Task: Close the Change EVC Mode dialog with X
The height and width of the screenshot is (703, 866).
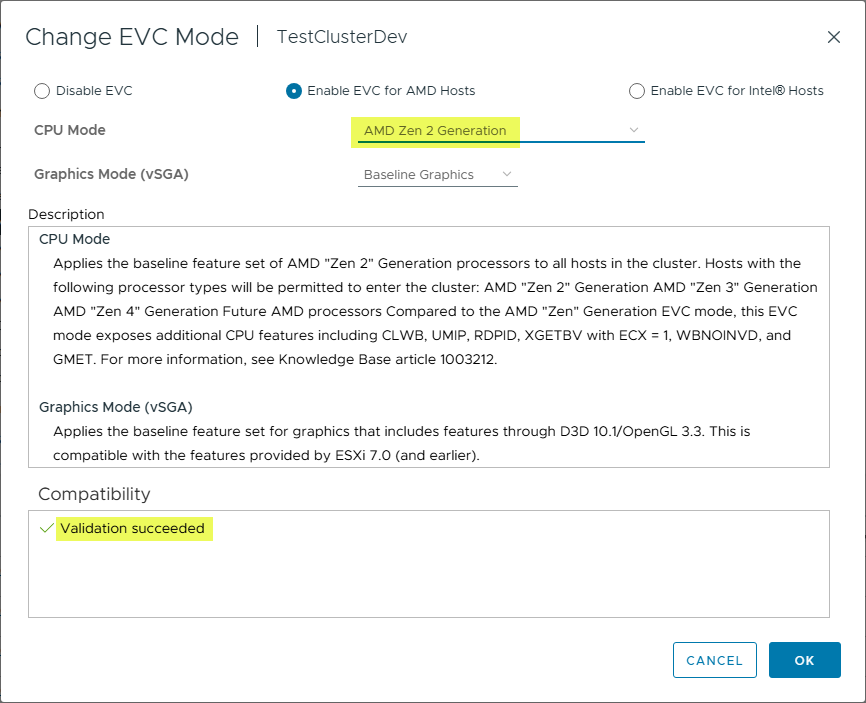Action: pyautogui.click(x=833, y=37)
